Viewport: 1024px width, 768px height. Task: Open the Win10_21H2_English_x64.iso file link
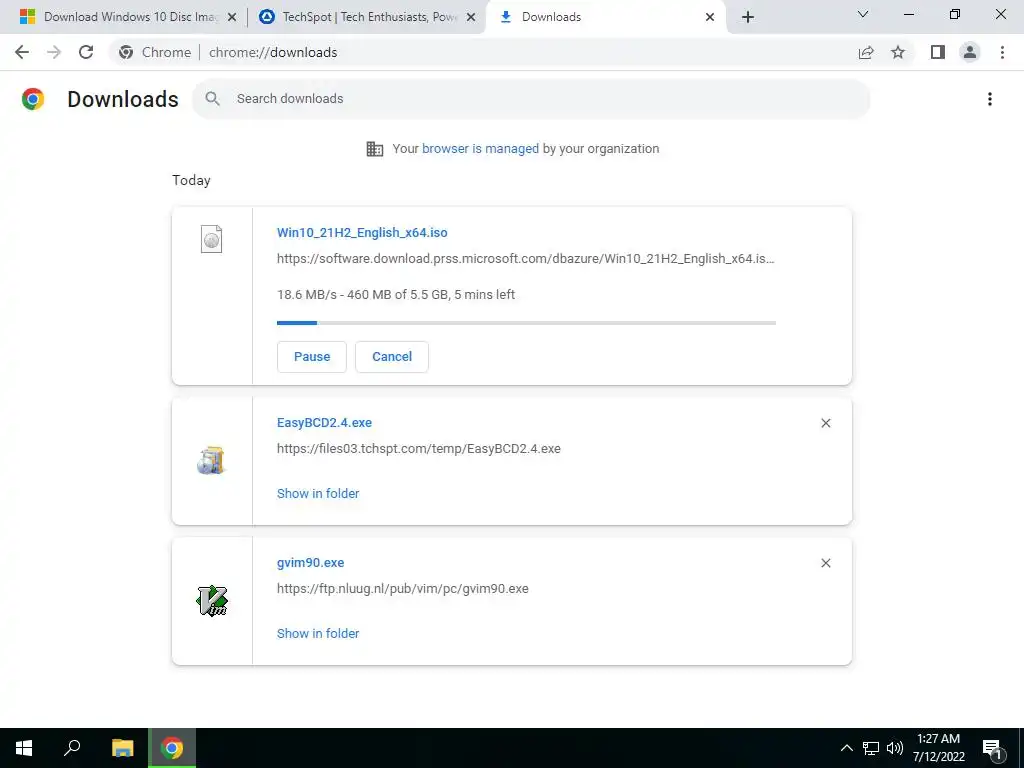tap(362, 232)
